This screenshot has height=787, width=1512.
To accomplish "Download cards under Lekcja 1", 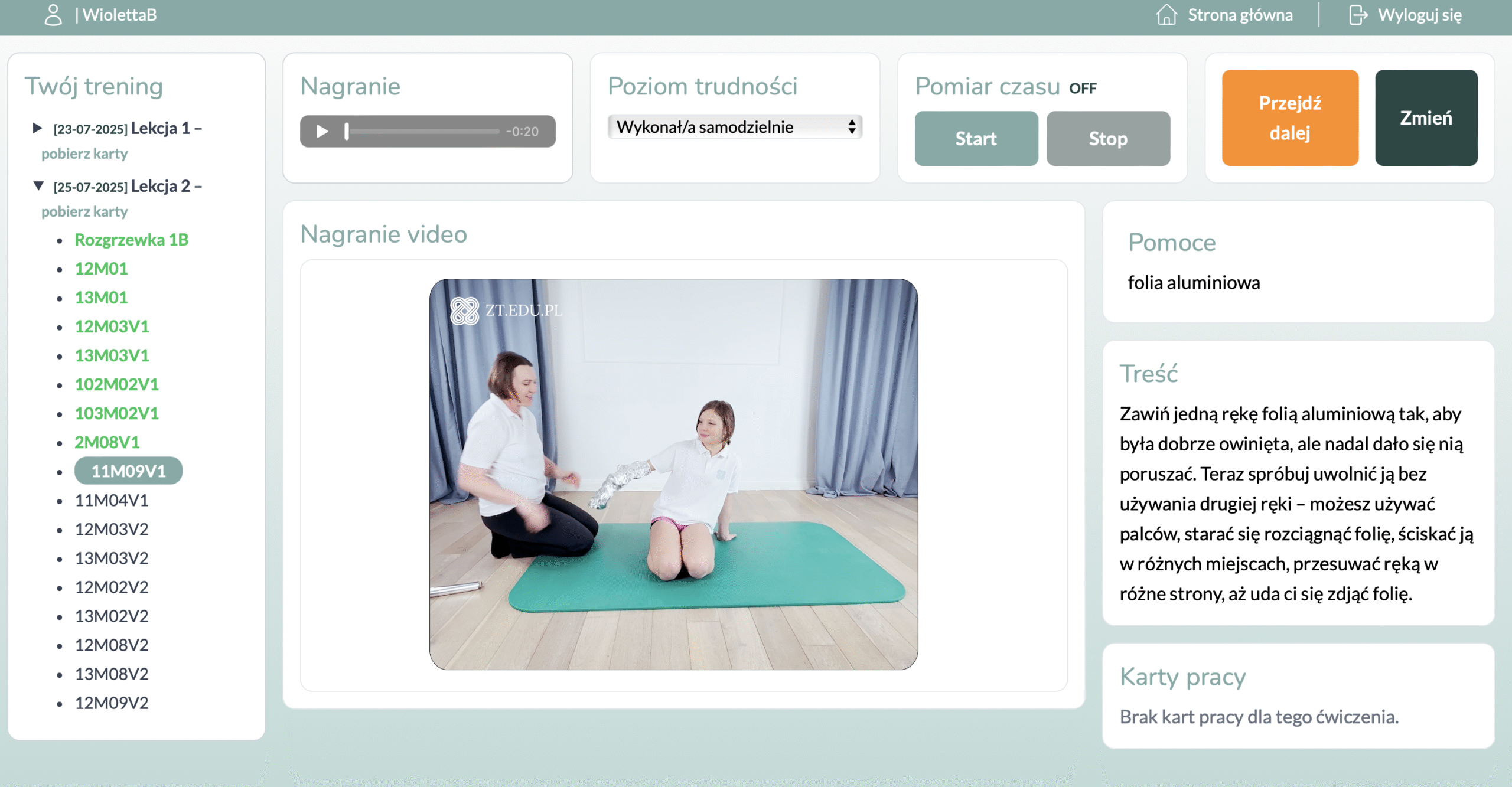I will coord(84,154).
